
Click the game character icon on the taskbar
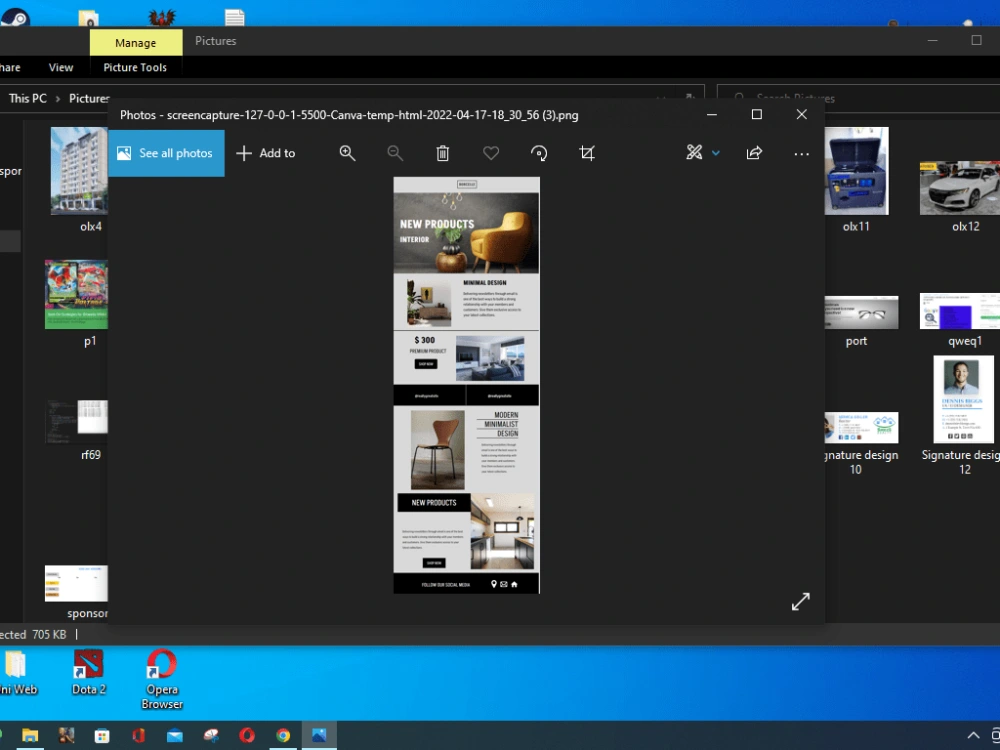click(x=66, y=735)
